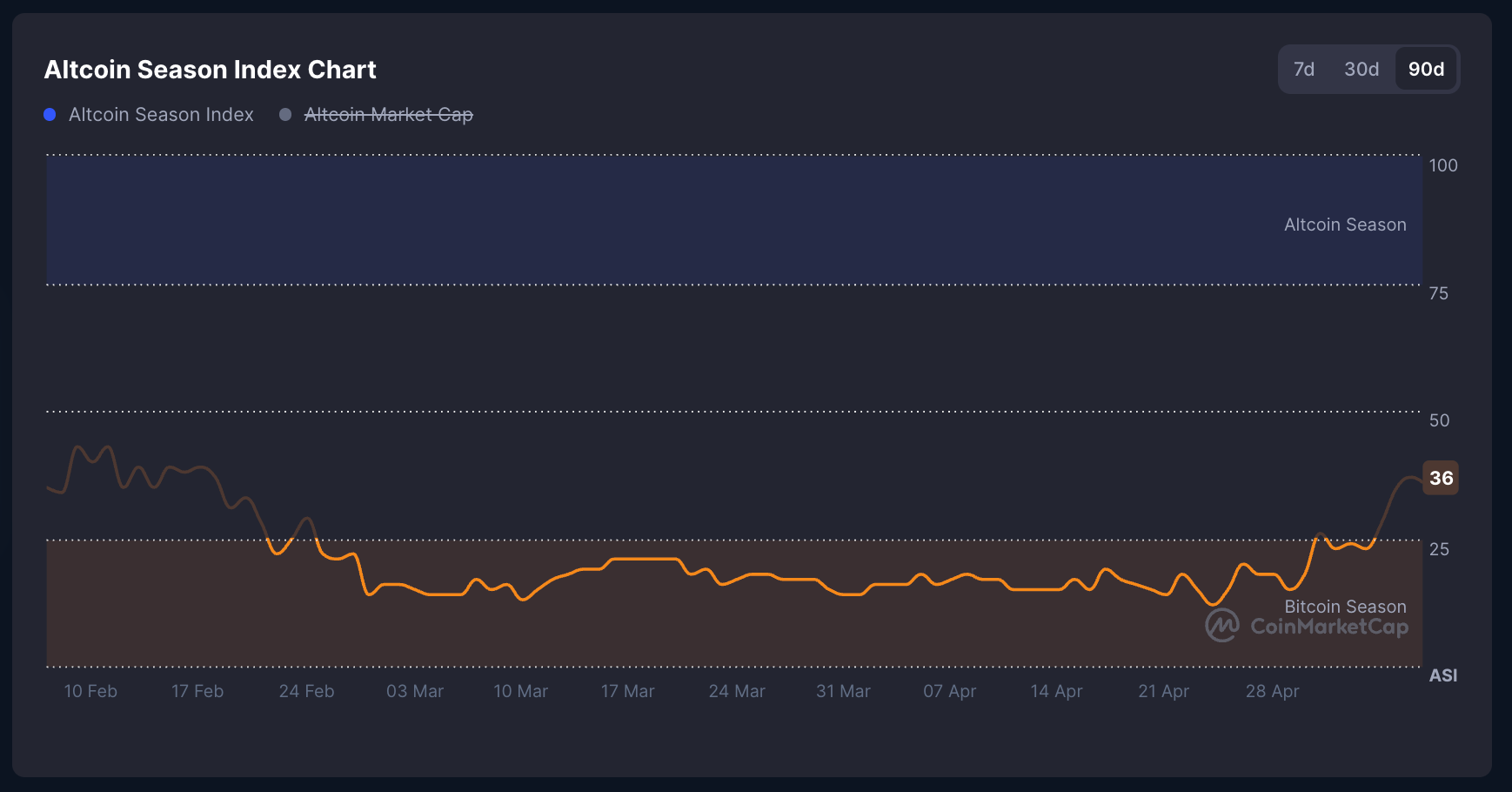Click the 50 gridline on the chart

[x=696, y=410]
